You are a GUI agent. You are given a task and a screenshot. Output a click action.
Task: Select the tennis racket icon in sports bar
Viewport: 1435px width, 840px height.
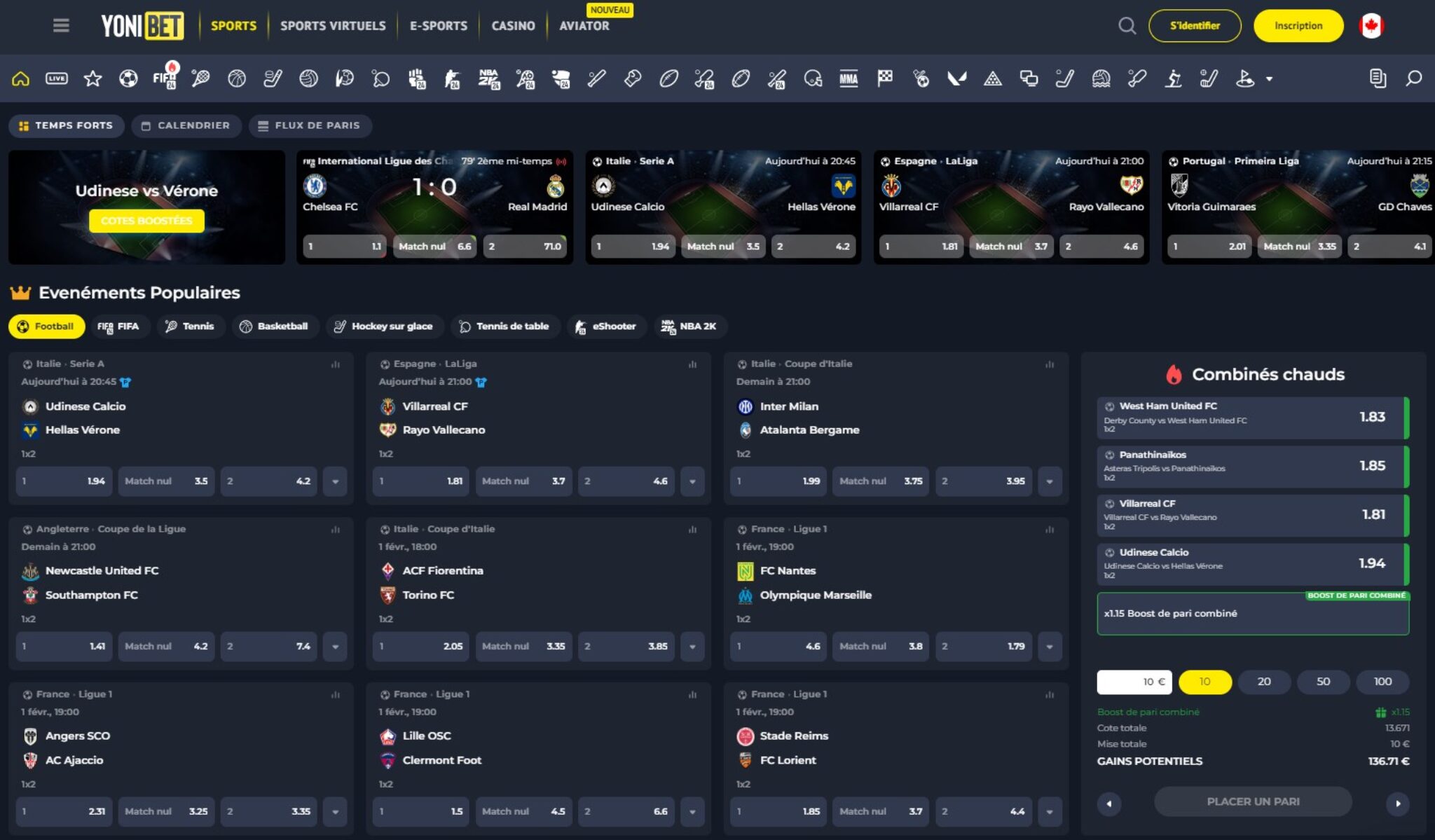click(x=200, y=78)
